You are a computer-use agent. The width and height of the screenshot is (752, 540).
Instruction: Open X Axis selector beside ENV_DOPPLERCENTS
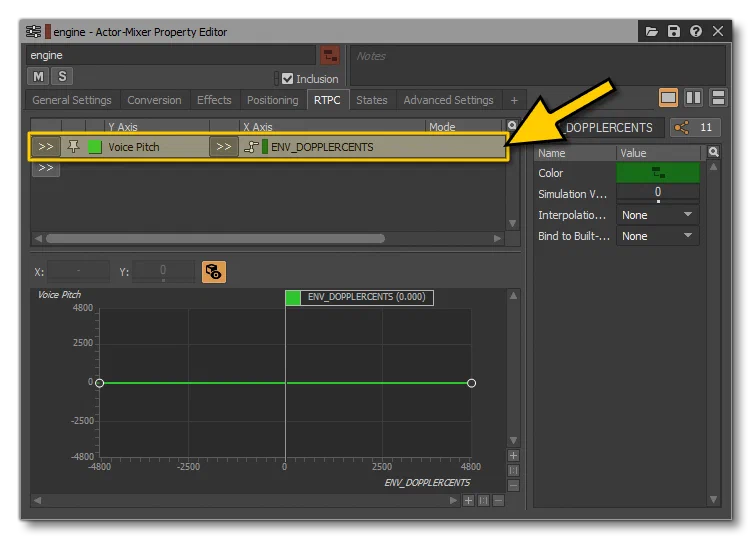coord(224,147)
